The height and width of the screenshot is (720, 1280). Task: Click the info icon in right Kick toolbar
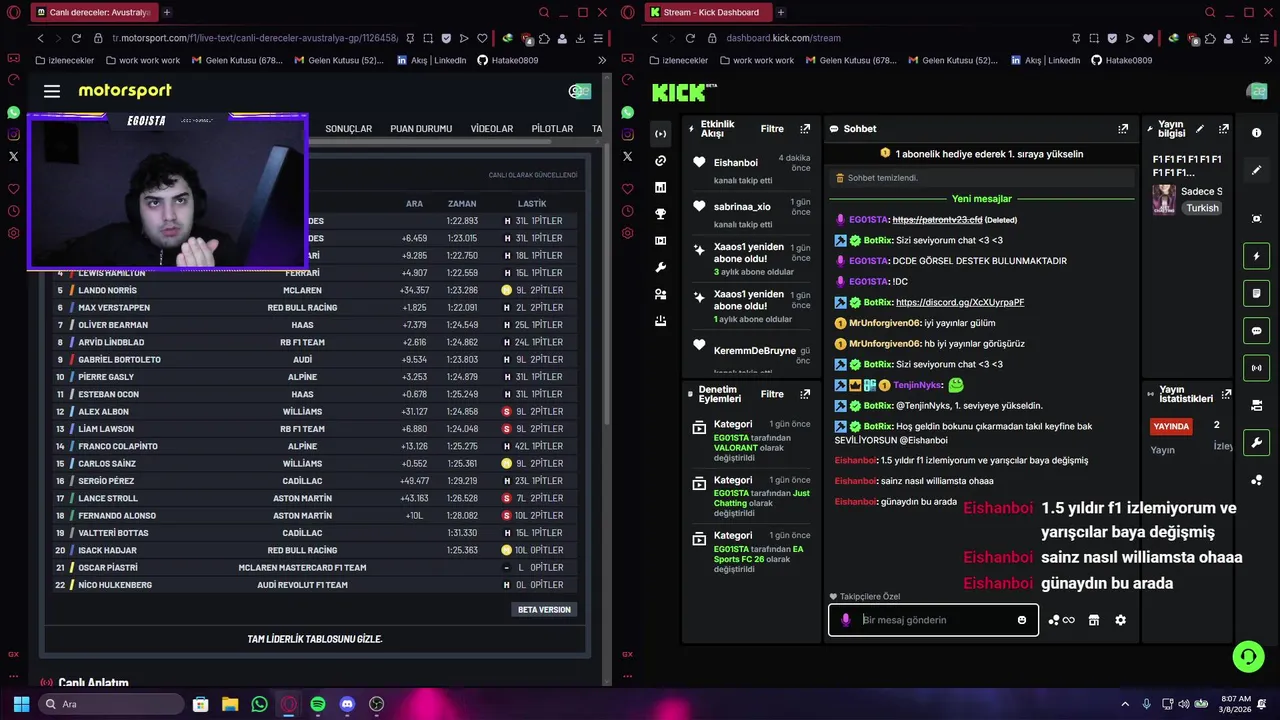pyautogui.click(x=1257, y=133)
